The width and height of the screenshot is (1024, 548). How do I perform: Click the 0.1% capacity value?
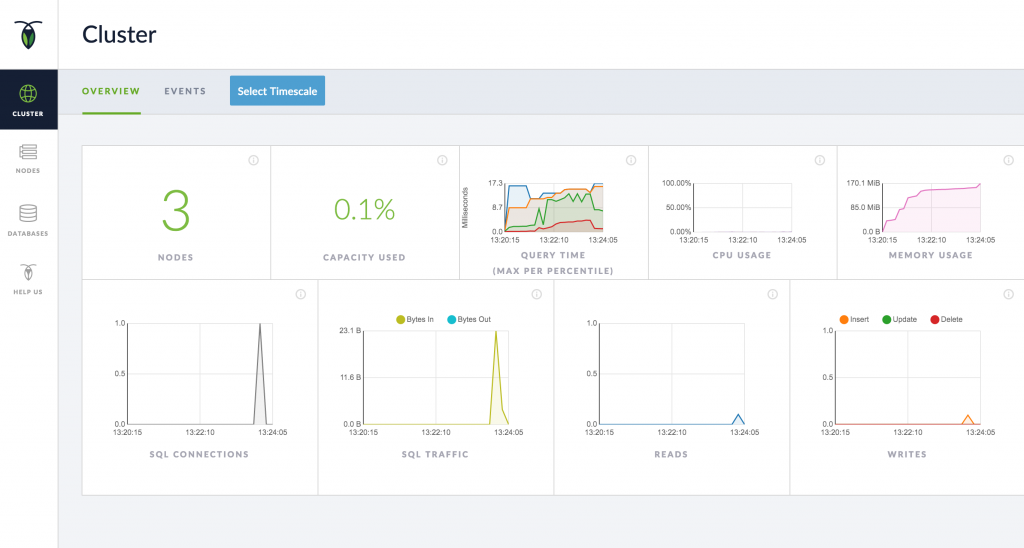coord(364,210)
